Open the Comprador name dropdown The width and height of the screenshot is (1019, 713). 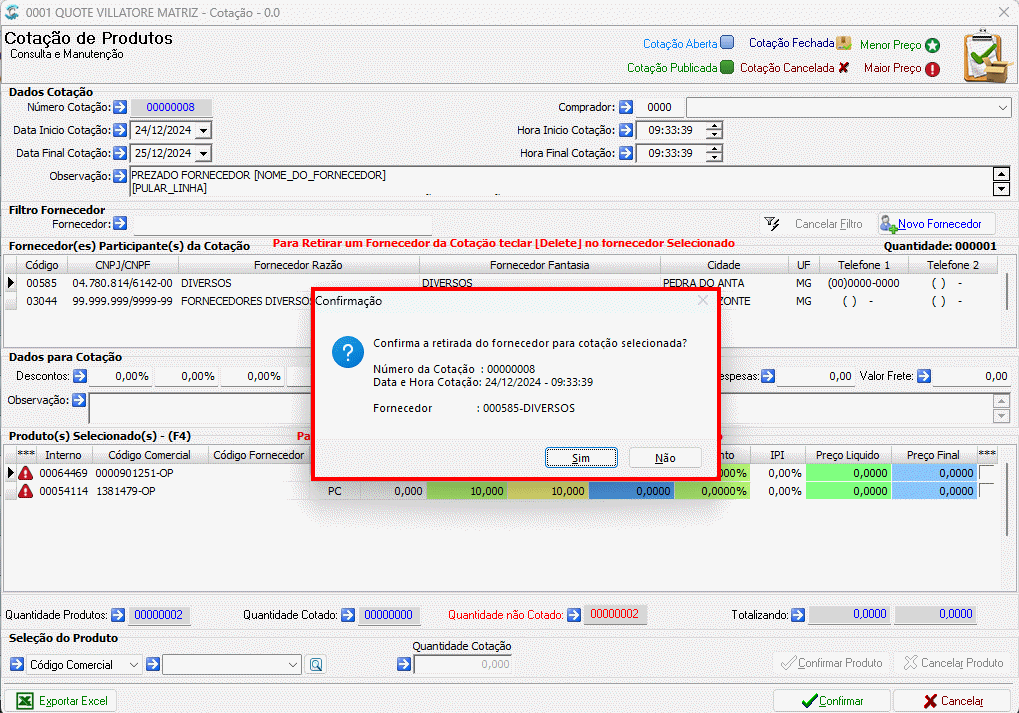click(x=1003, y=107)
